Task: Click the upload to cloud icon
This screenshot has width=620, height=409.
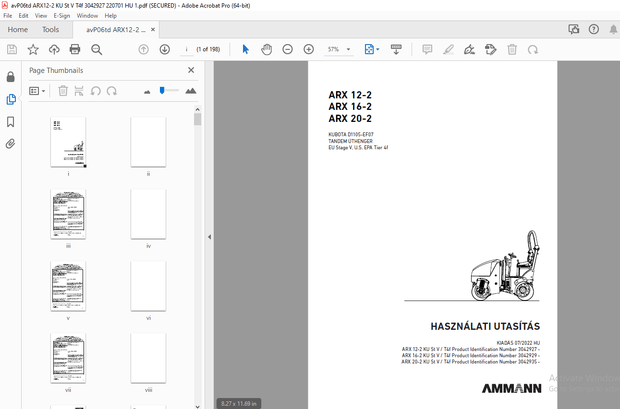Action: click(54, 49)
